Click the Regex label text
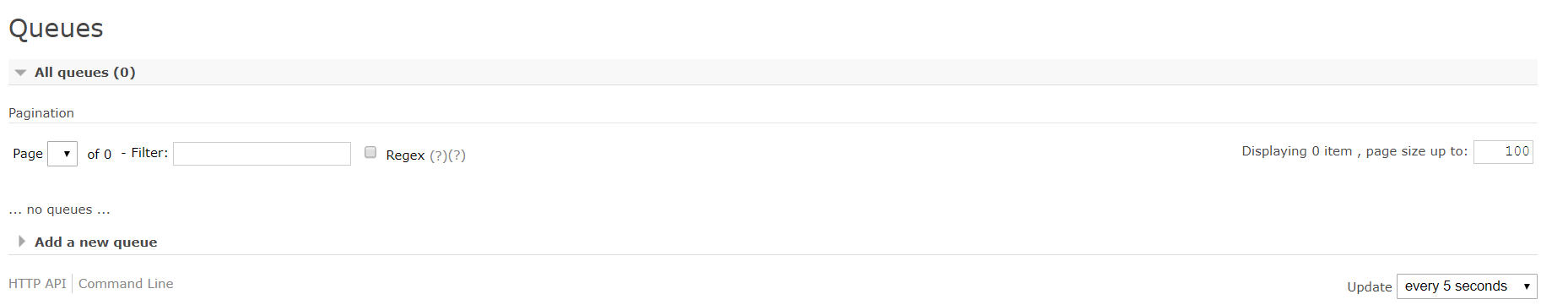 click(405, 155)
